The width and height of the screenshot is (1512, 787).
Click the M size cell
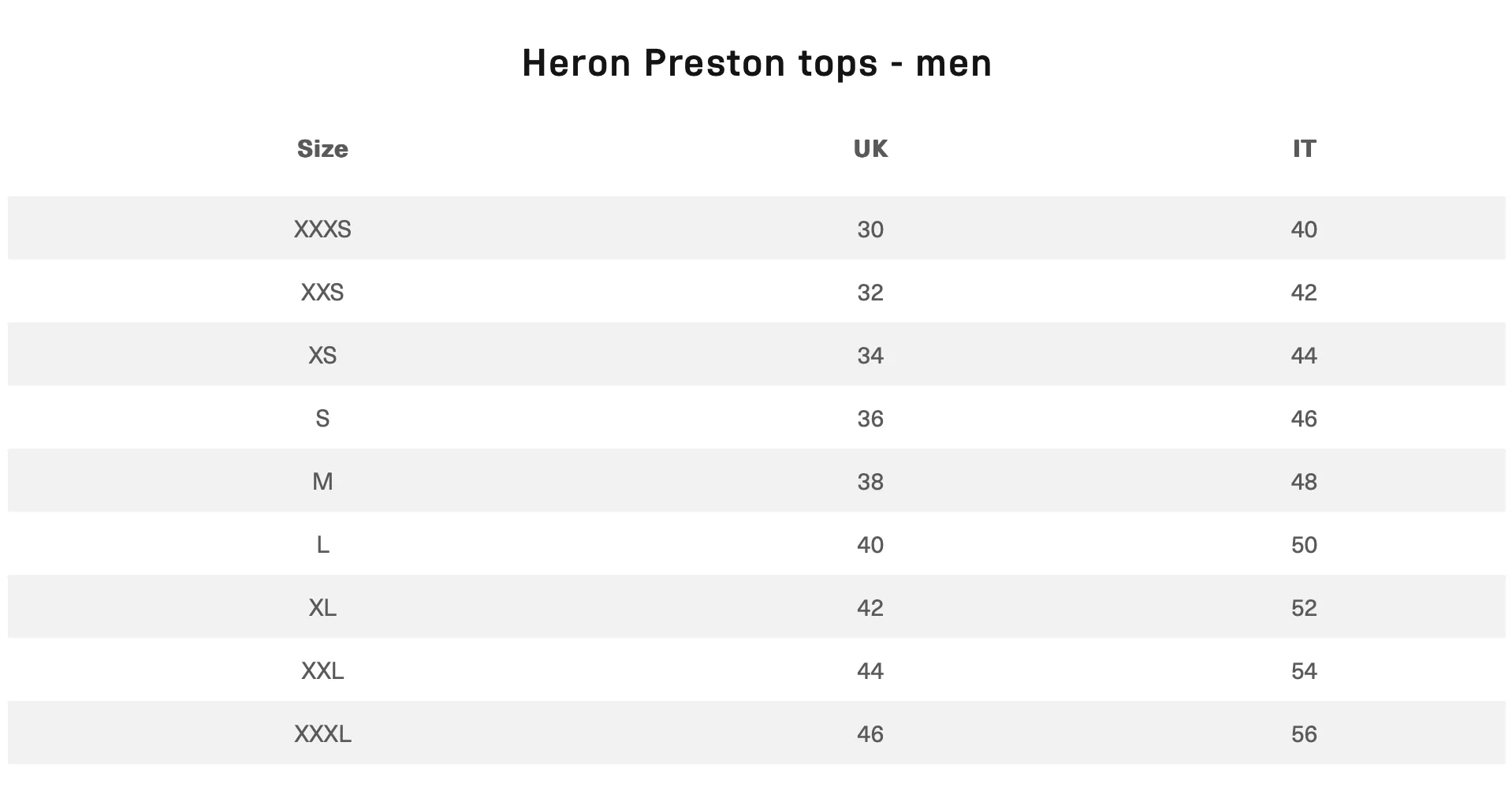322,482
